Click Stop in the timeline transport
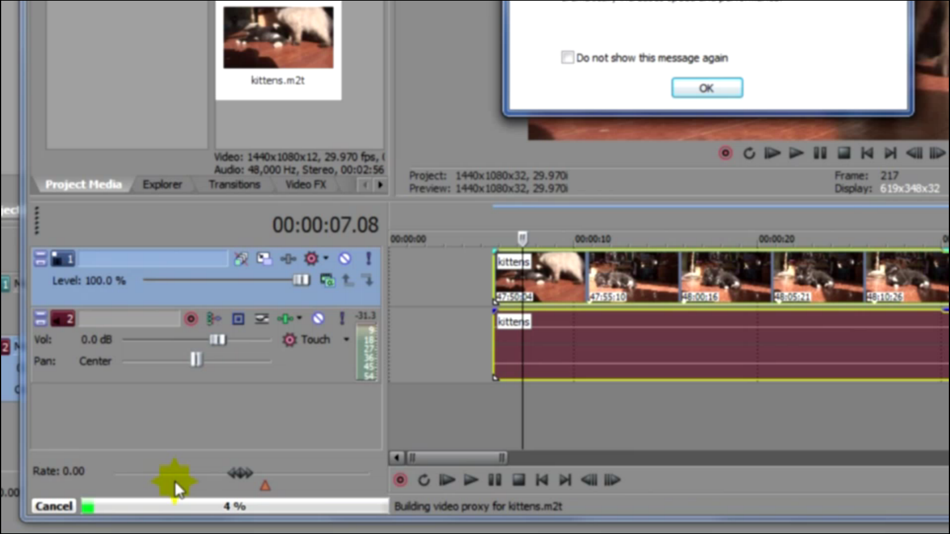Viewport: 950px width, 534px height. (518, 480)
